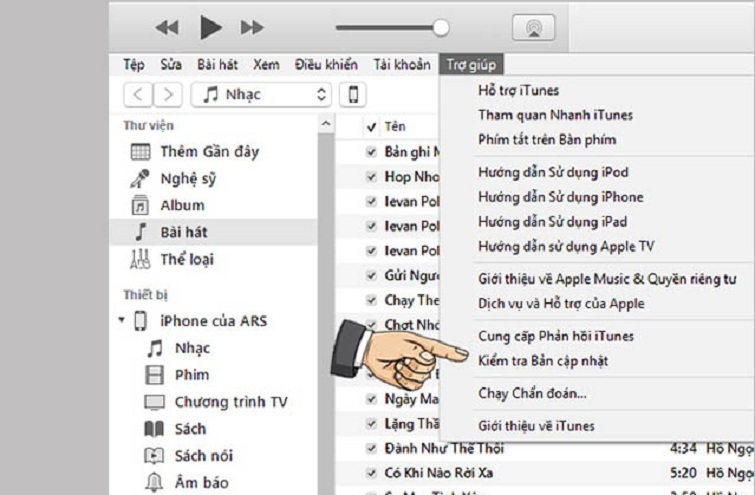Open Hướng dẫn sử dụng Apple TV
The image size is (755, 495).
pos(566,247)
